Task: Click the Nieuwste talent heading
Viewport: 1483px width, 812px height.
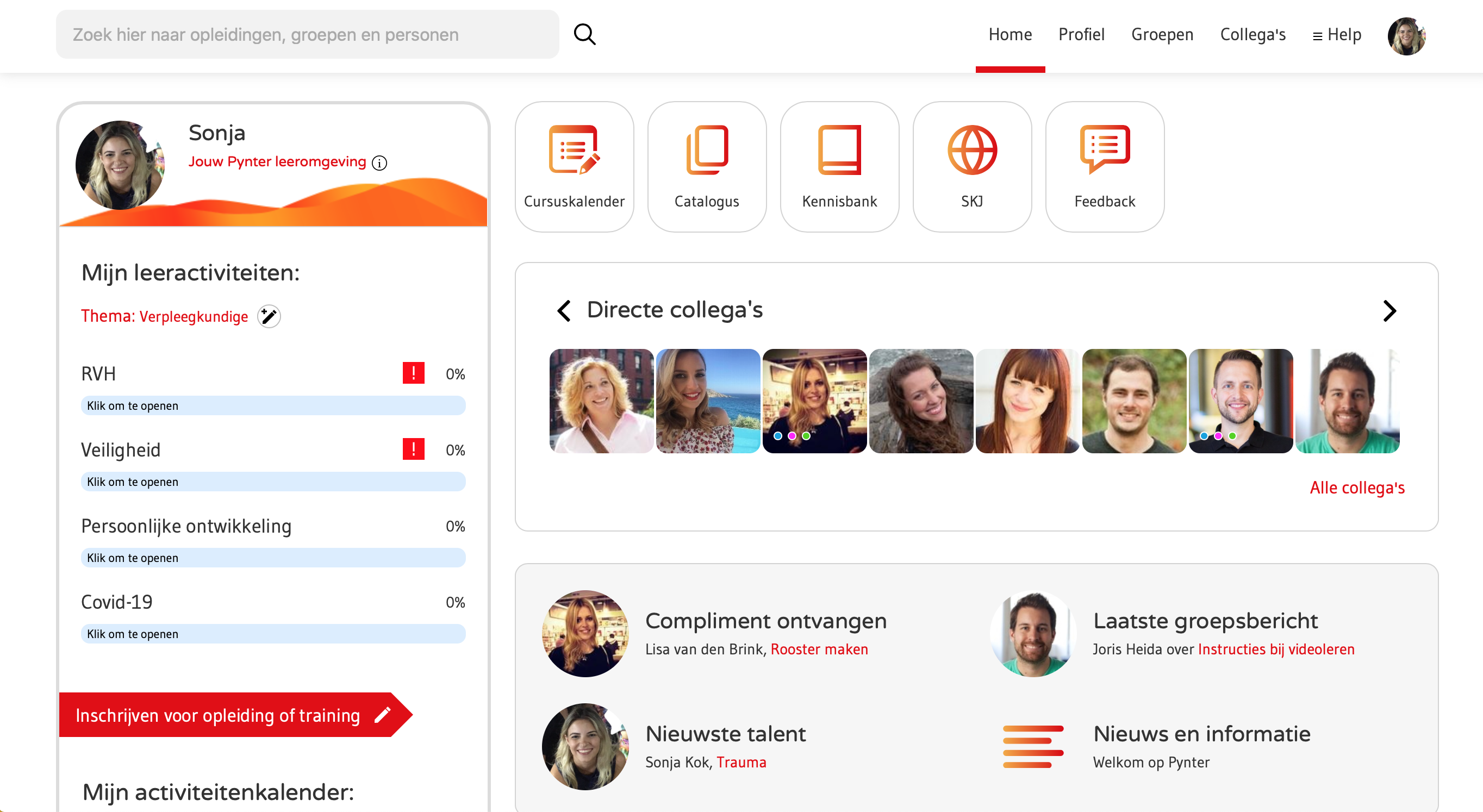Action: pyautogui.click(x=725, y=733)
